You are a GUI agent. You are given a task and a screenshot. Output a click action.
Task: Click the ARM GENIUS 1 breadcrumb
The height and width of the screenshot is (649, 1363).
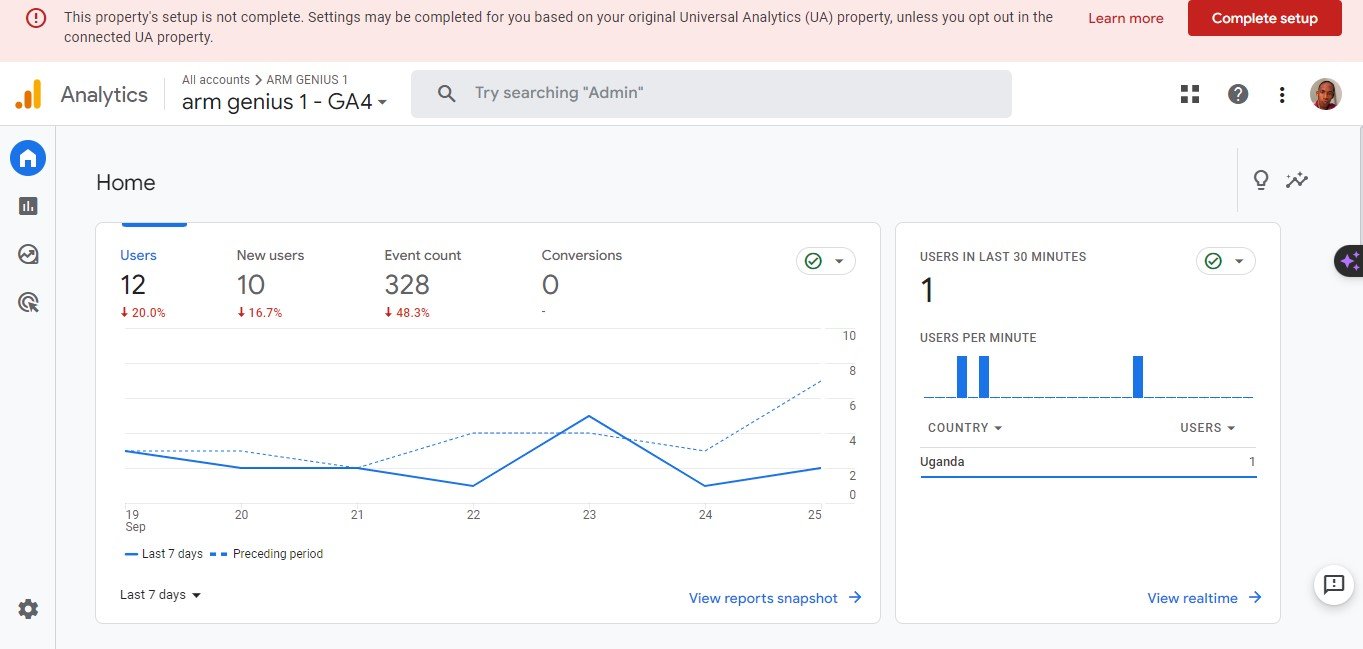click(x=307, y=79)
